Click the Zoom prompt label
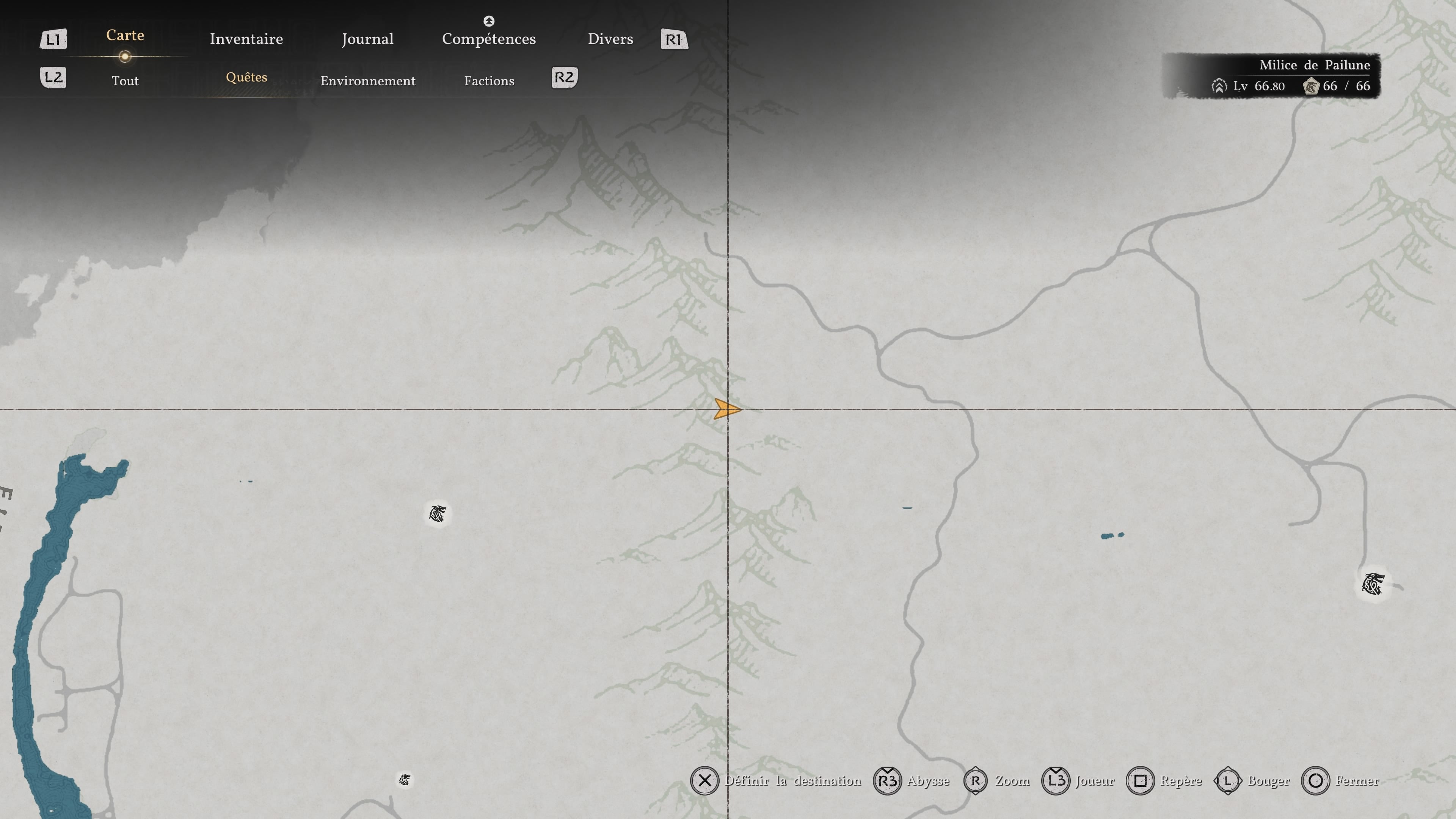Image resolution: width=1456 pixels, height=819 pixels. pos(1012,781)
